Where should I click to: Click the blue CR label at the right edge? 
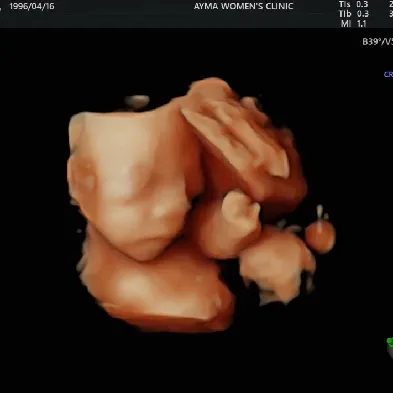tap(388, 75)
